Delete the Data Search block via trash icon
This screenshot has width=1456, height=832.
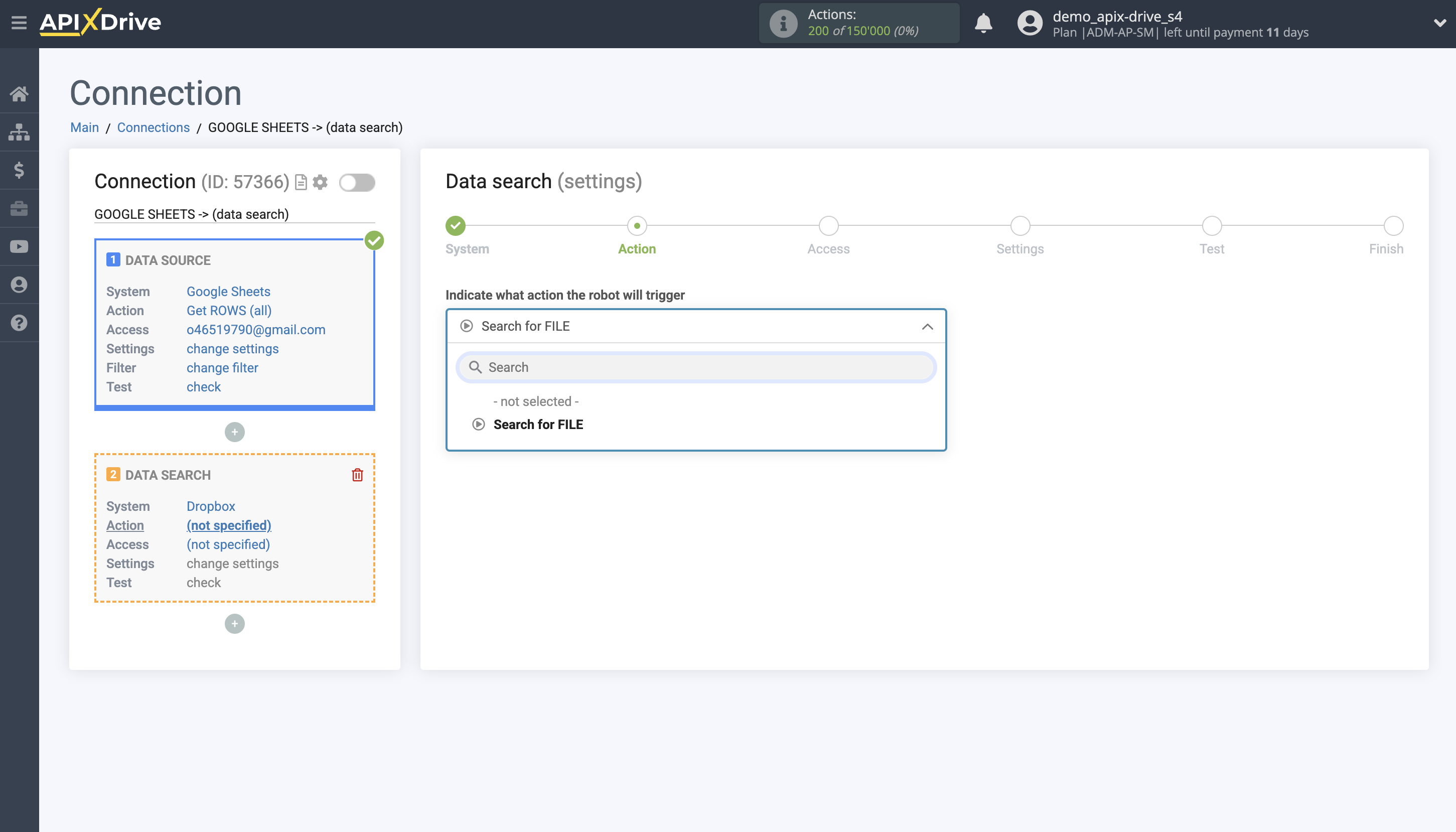point(358,474)
